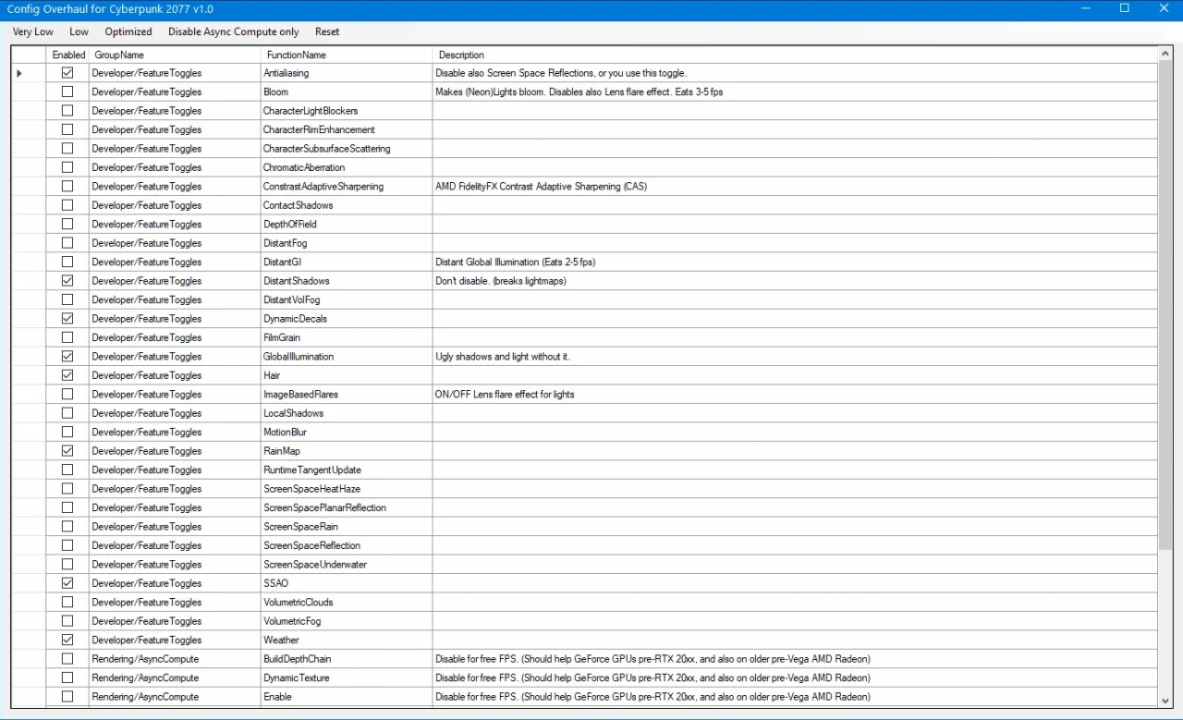Select the DynamicDecals cell
1183x720 pixels.
346,318
